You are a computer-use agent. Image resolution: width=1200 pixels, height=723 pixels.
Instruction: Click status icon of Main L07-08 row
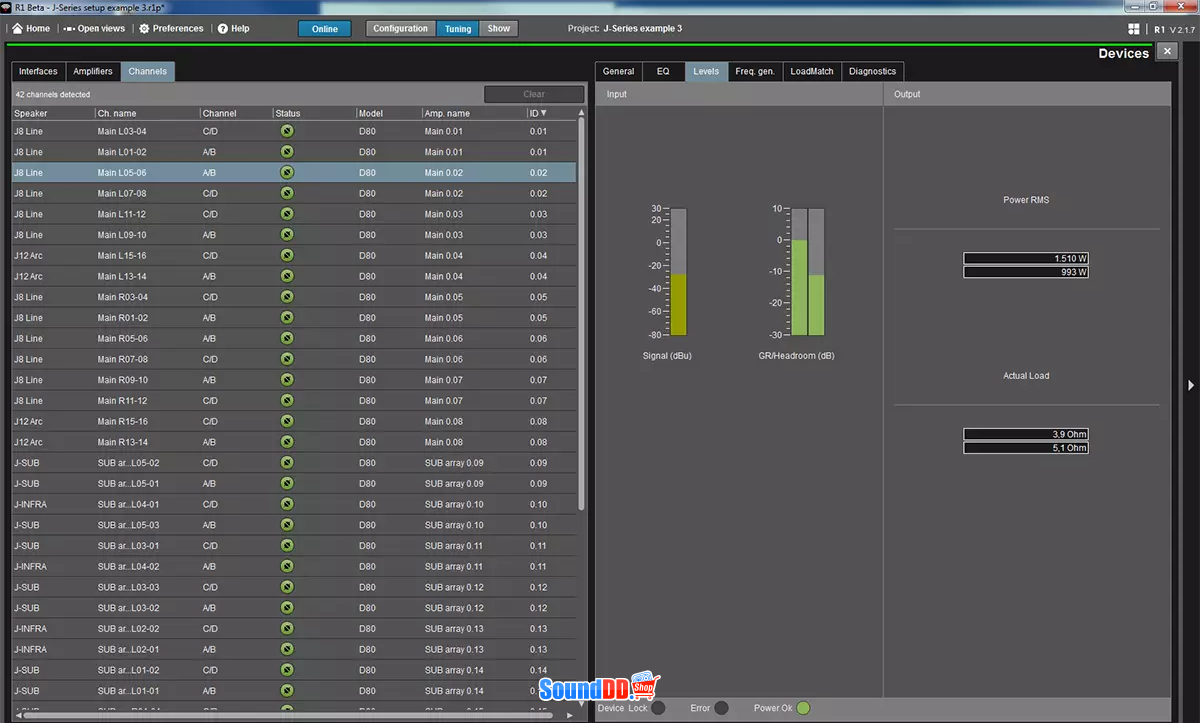pyautogui.click(x=287, y=193)
